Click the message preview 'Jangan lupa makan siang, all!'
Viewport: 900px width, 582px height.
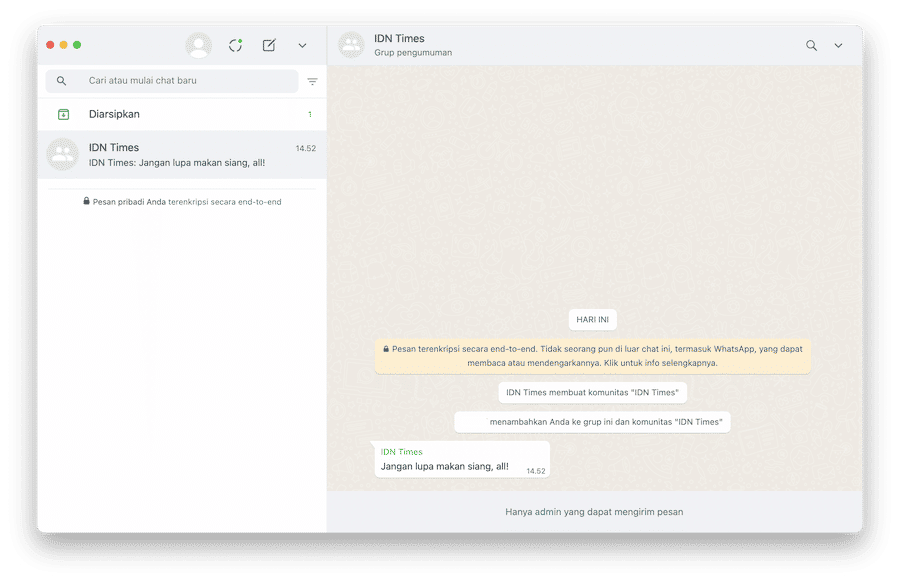click(201, 163)
